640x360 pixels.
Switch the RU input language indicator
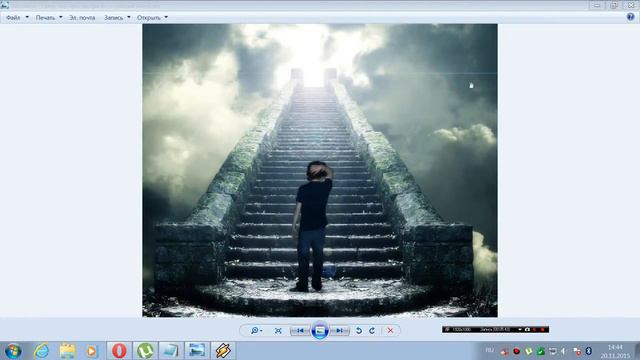(489, 351)
